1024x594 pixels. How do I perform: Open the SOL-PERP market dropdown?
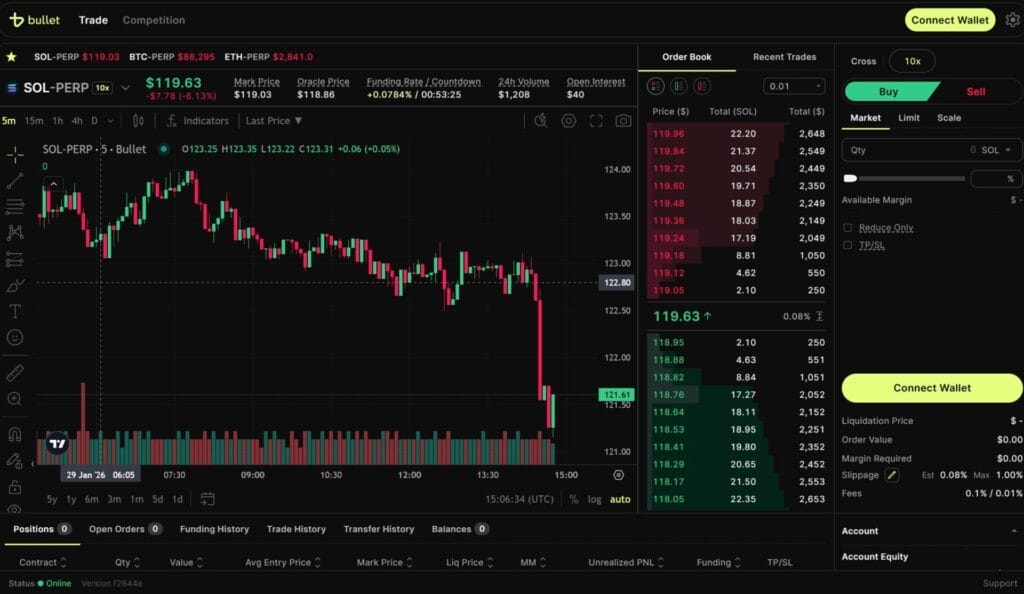click(x=125, y=88)
